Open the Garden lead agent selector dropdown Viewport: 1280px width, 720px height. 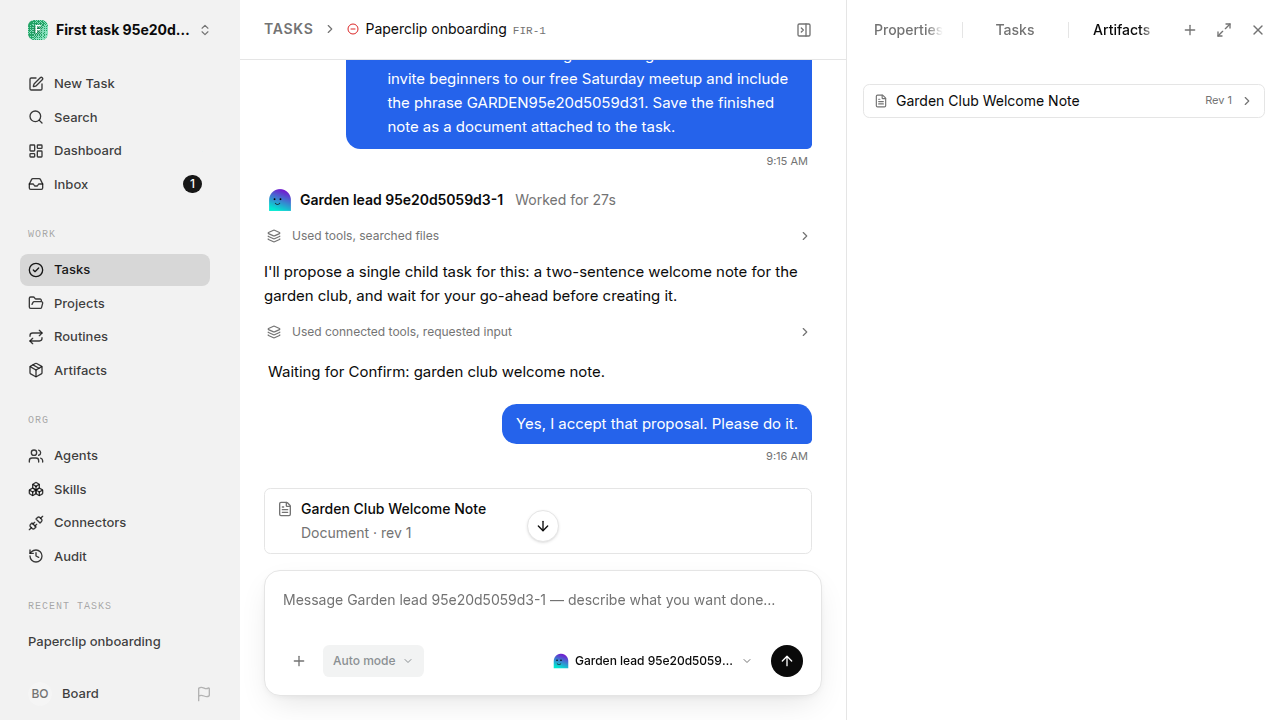pos(652,661)
